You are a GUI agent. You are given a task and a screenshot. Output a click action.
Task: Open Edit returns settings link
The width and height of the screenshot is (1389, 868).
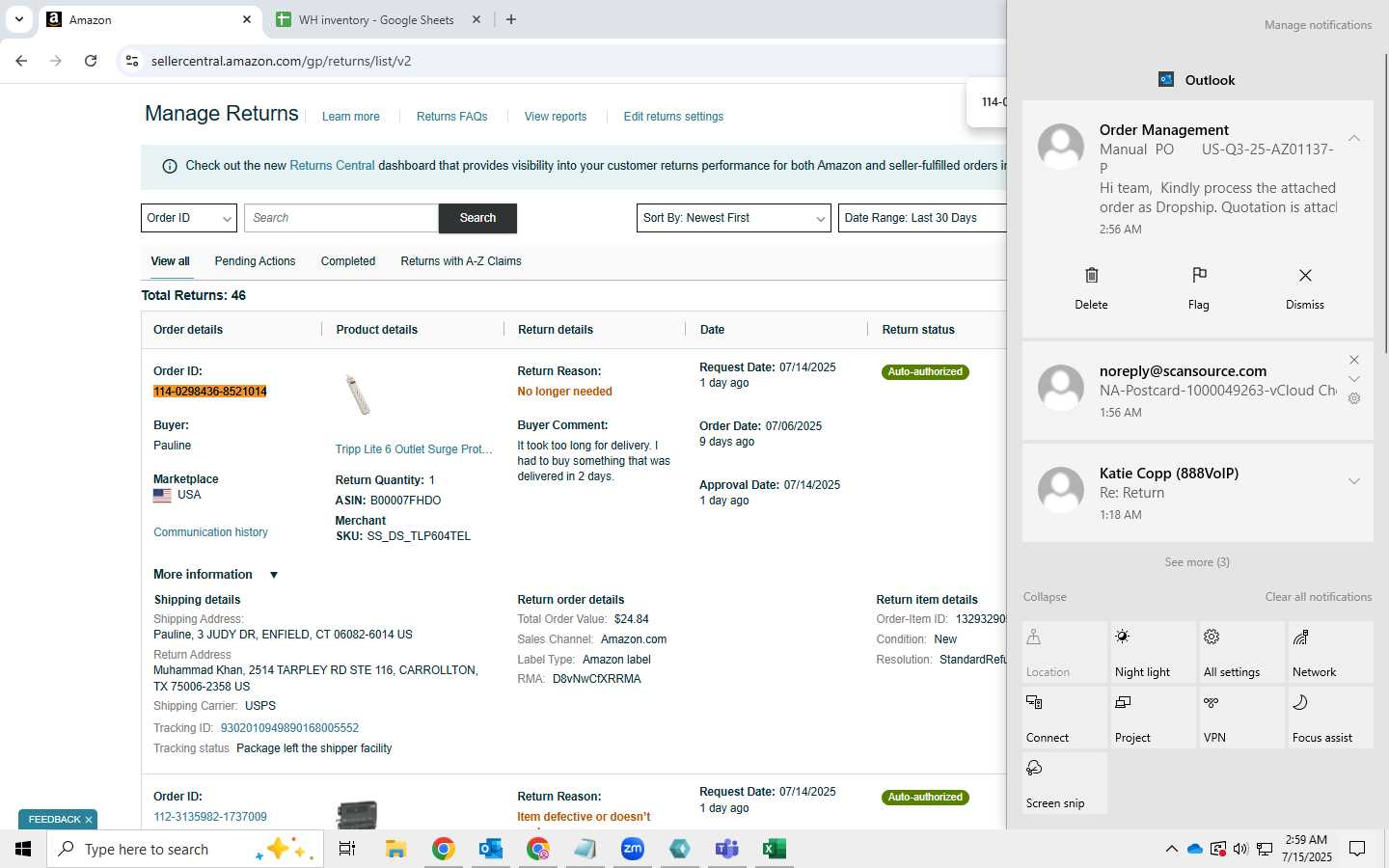coord(673,117)
